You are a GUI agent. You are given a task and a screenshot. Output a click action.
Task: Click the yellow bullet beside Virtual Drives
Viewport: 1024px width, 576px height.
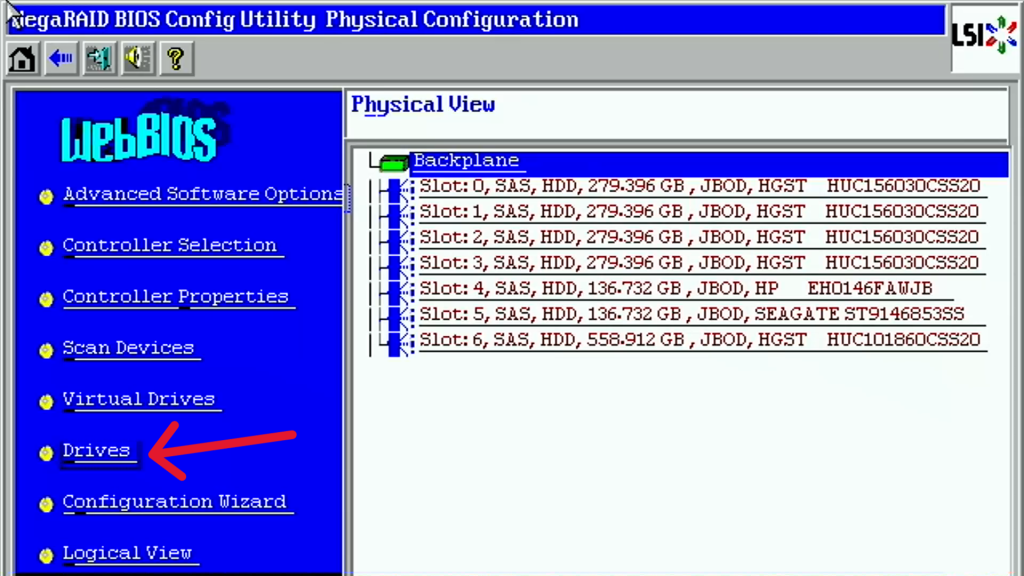point(46,402)
